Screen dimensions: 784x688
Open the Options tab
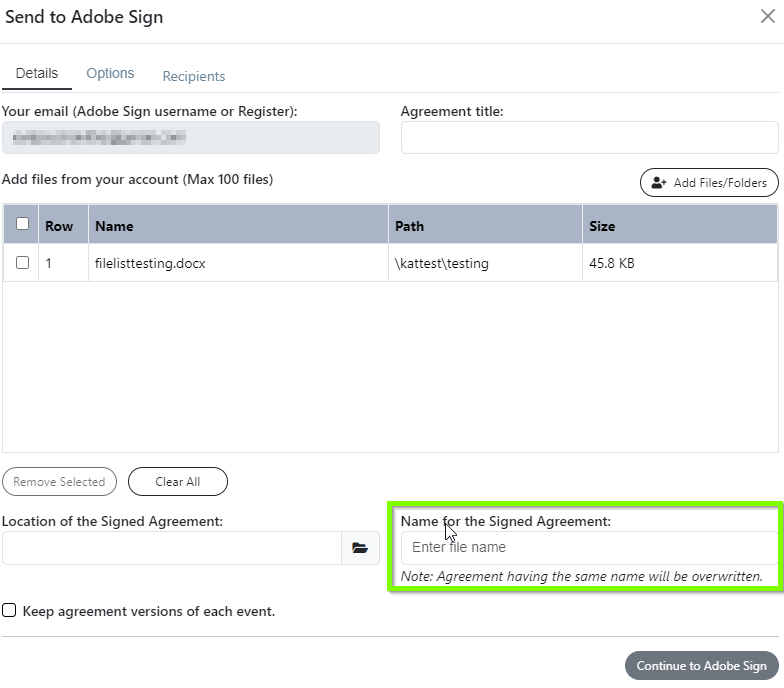[110, 74]
